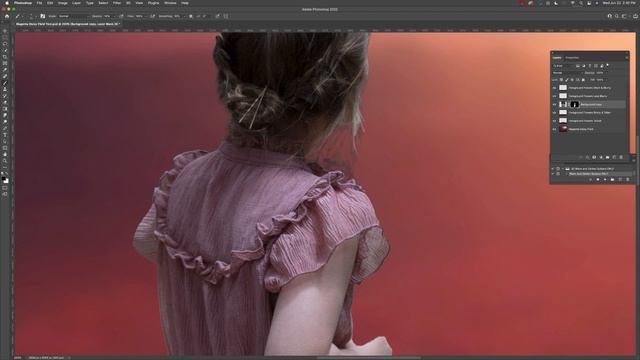Select the Crop tool
640x360 pixels.
[5, 57]
